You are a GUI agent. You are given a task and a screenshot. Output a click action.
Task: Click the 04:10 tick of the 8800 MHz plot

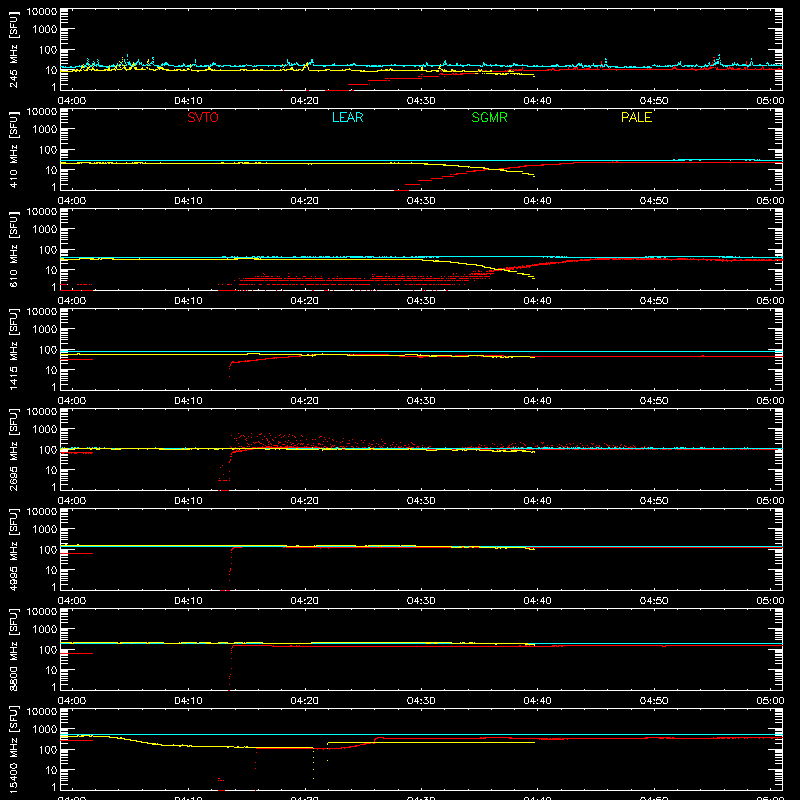pos(188,701)
